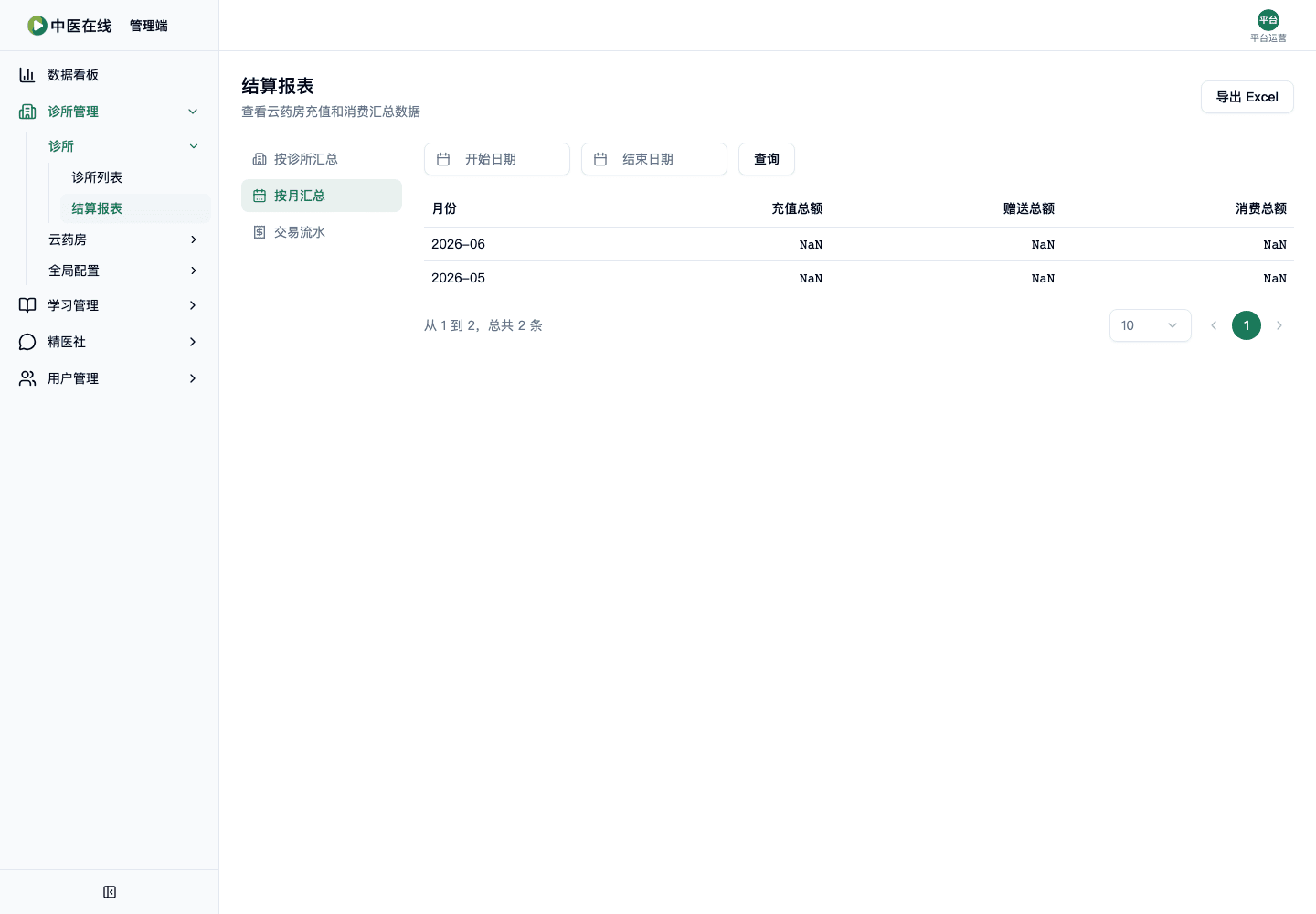Click the 管理端 label in header
This screenshot has height=914, width=1316.
tap(149, 26)
